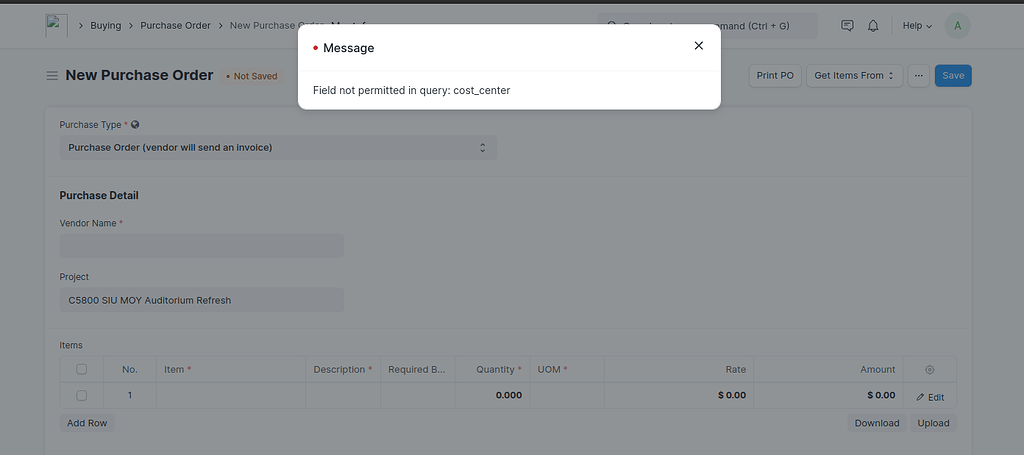Click the Description cell in row 1
The image size is (1024, 455).
(x=343, y=396)
